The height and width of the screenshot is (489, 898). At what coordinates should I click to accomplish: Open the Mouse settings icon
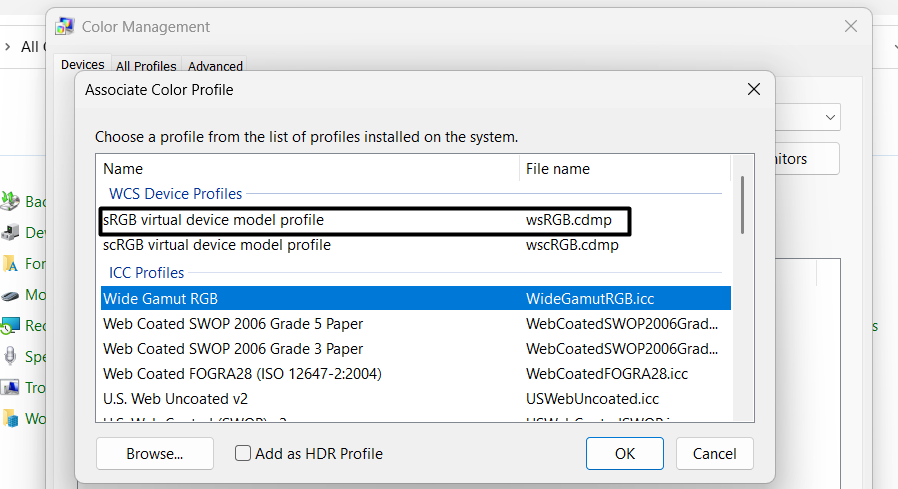[10, 295]
